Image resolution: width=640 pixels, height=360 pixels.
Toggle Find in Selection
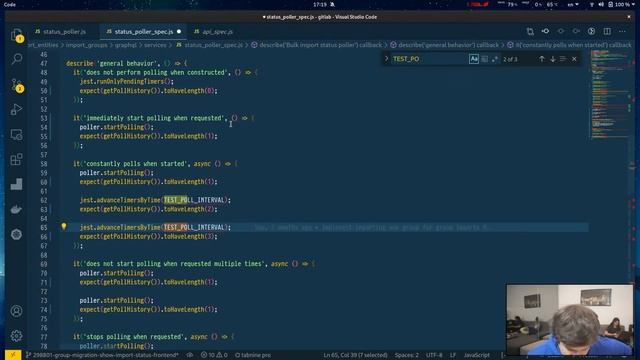point(563,59)
